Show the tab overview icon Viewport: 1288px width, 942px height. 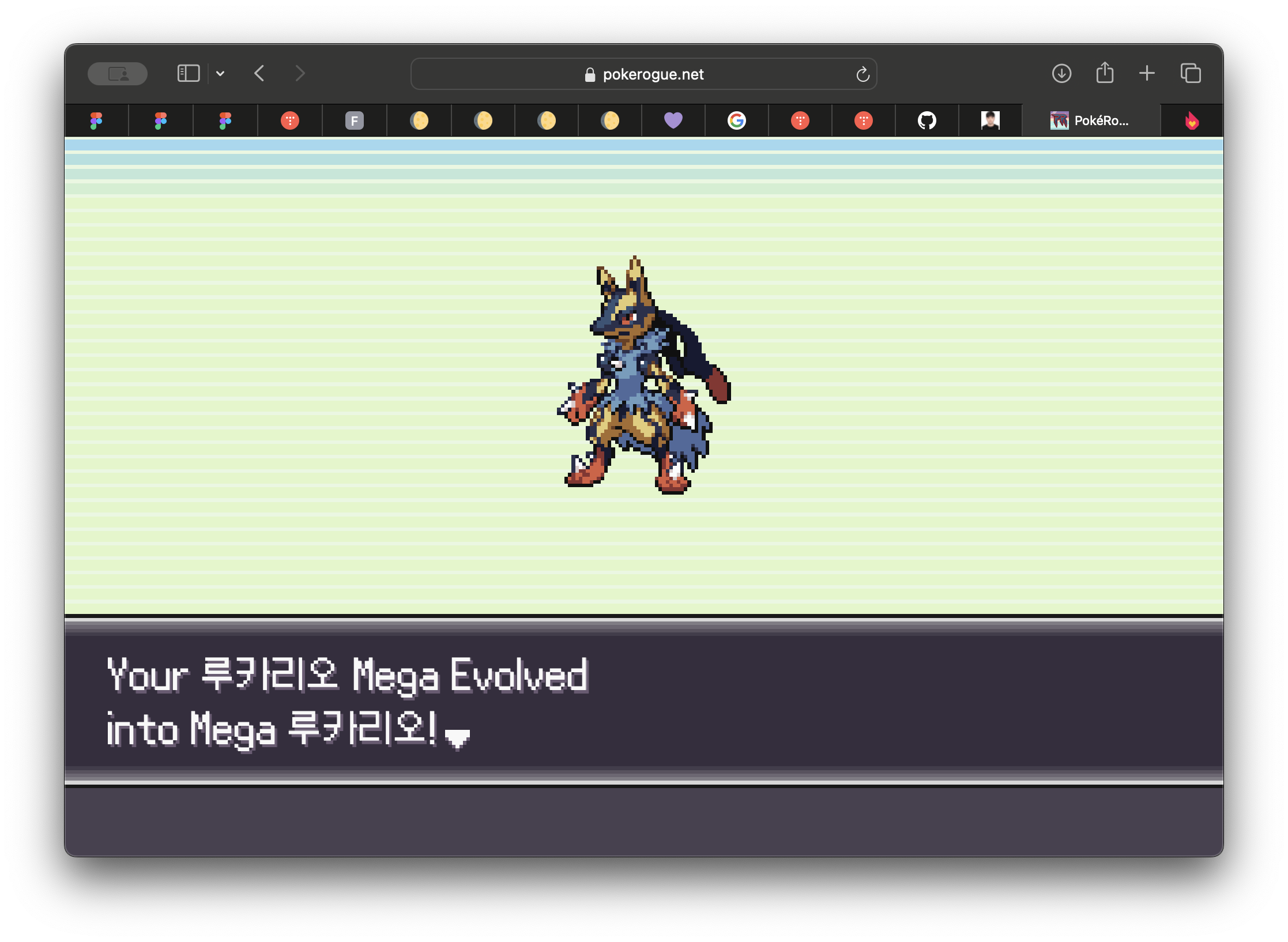pyautogui.click(x=1191, y=74)
